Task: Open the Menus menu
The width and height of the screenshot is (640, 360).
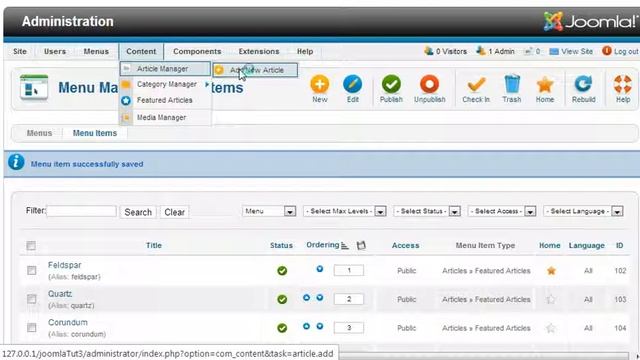Action: 96,51
